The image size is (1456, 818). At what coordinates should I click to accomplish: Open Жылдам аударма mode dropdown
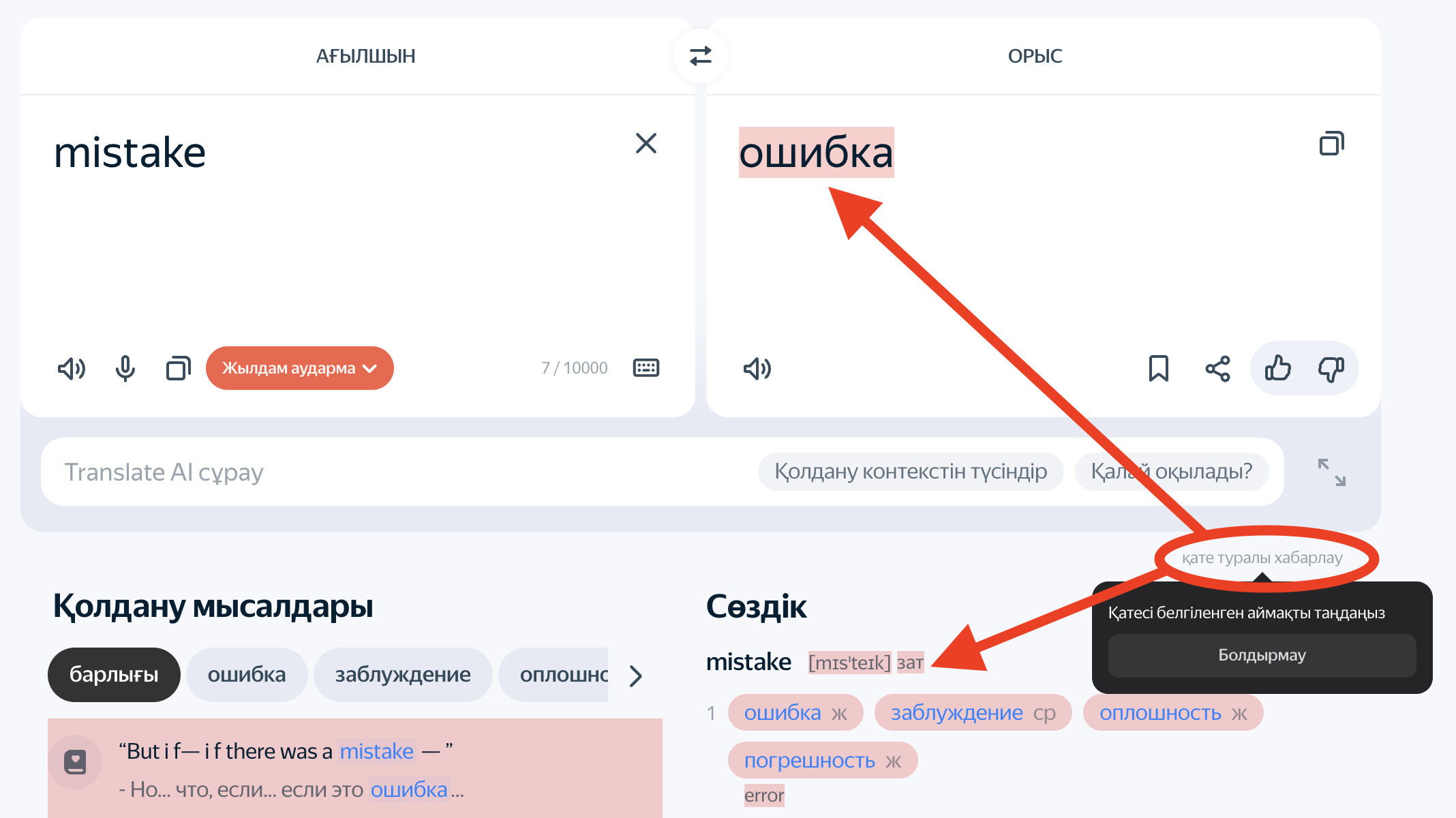pos(299,368)
